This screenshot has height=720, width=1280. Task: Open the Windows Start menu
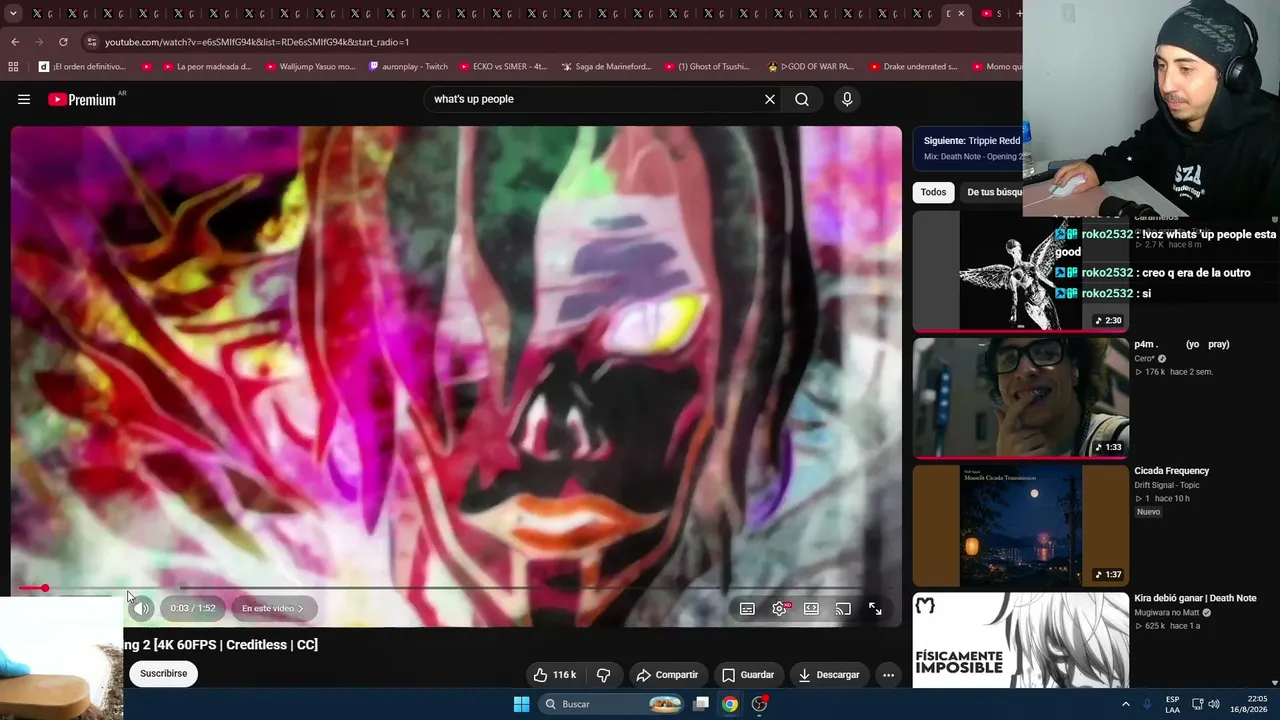point(521,704)
